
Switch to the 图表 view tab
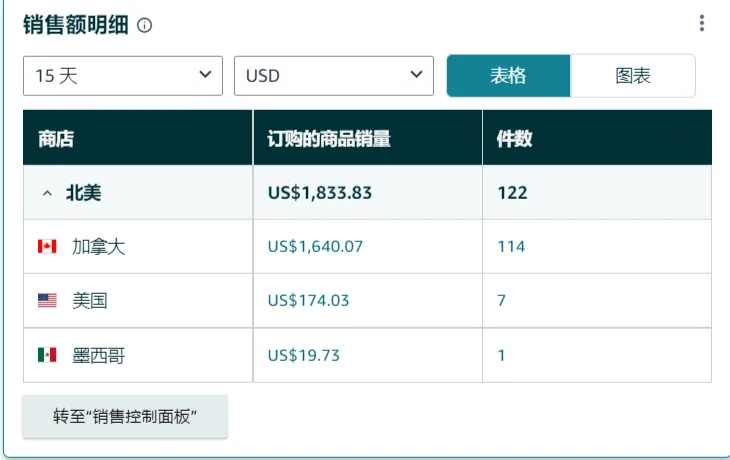633,76
